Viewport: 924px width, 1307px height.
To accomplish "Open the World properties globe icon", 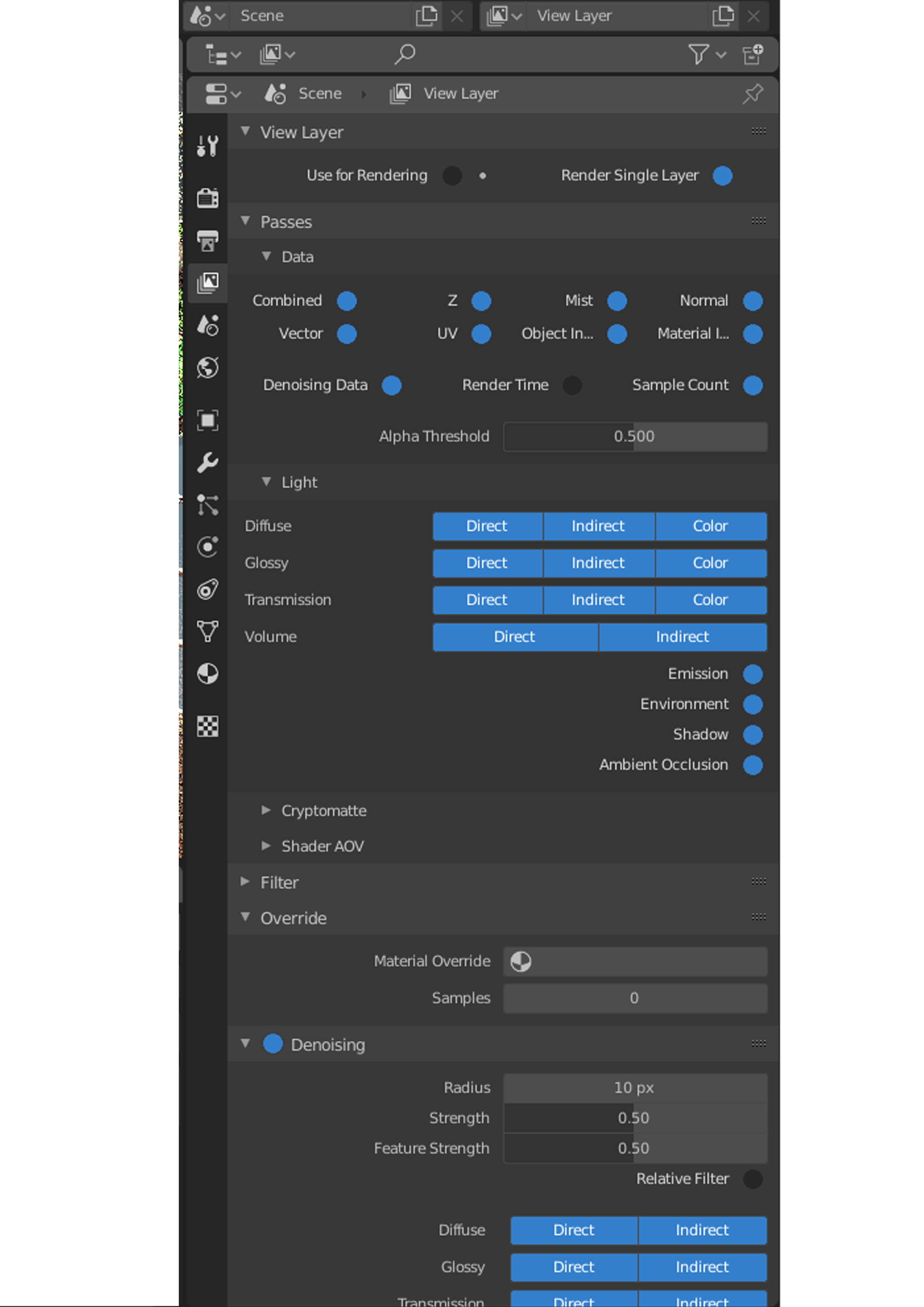I will pyautogui.click(x=207, y=368).
